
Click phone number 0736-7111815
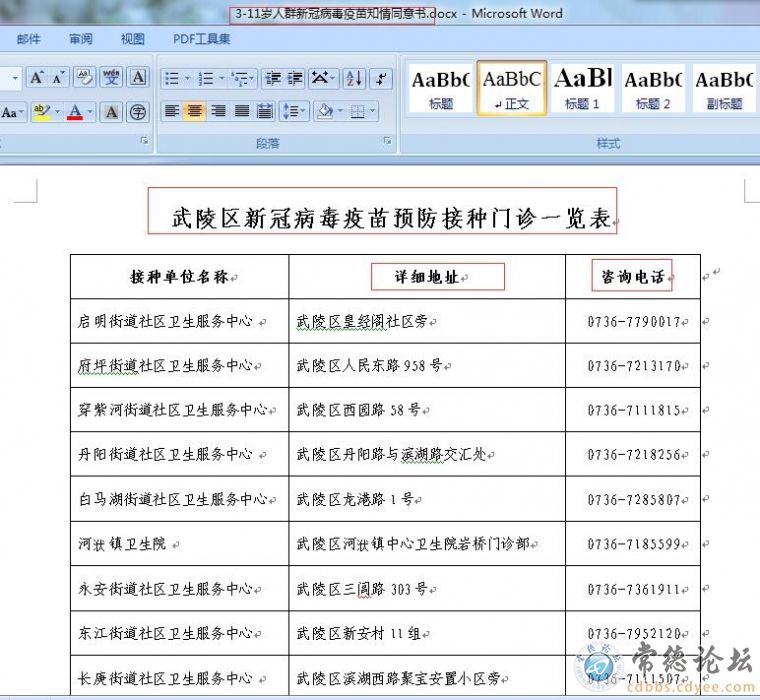[x=634, y=410]
